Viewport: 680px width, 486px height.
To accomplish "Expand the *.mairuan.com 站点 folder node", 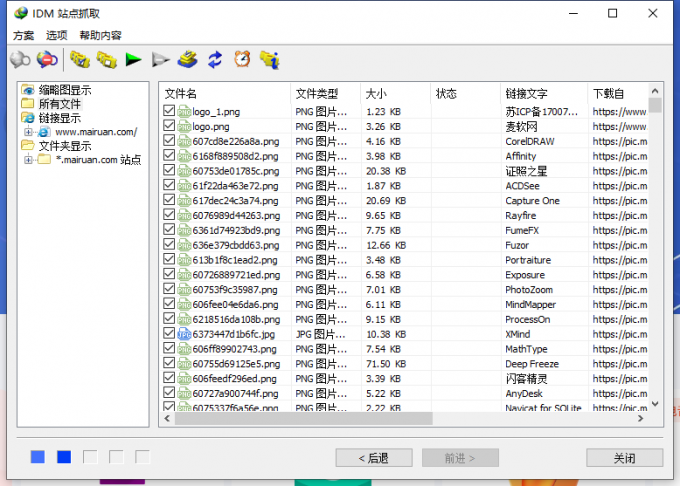I will [29, 160].
